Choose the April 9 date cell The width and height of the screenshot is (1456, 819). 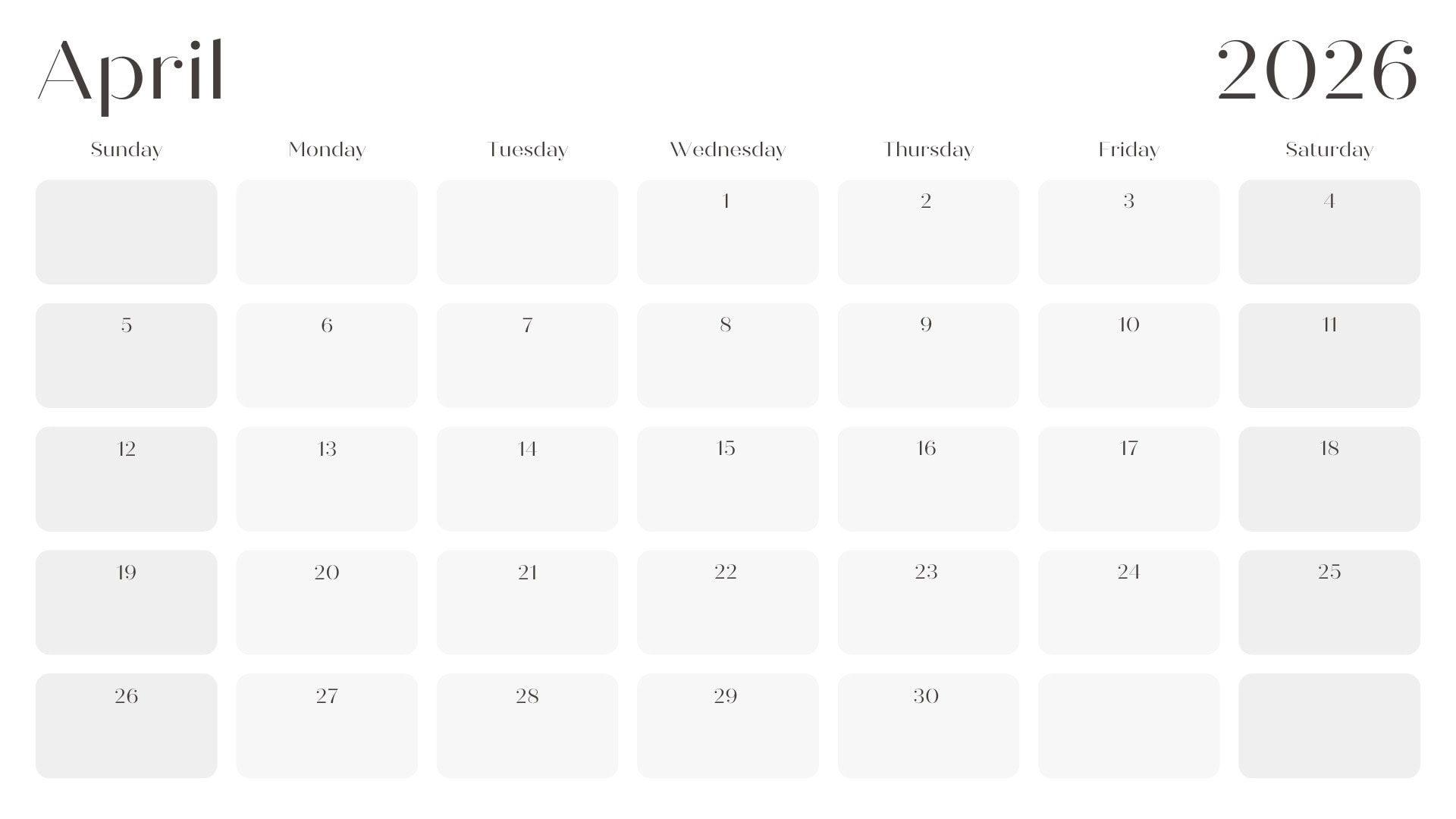(x=928, y=355)
